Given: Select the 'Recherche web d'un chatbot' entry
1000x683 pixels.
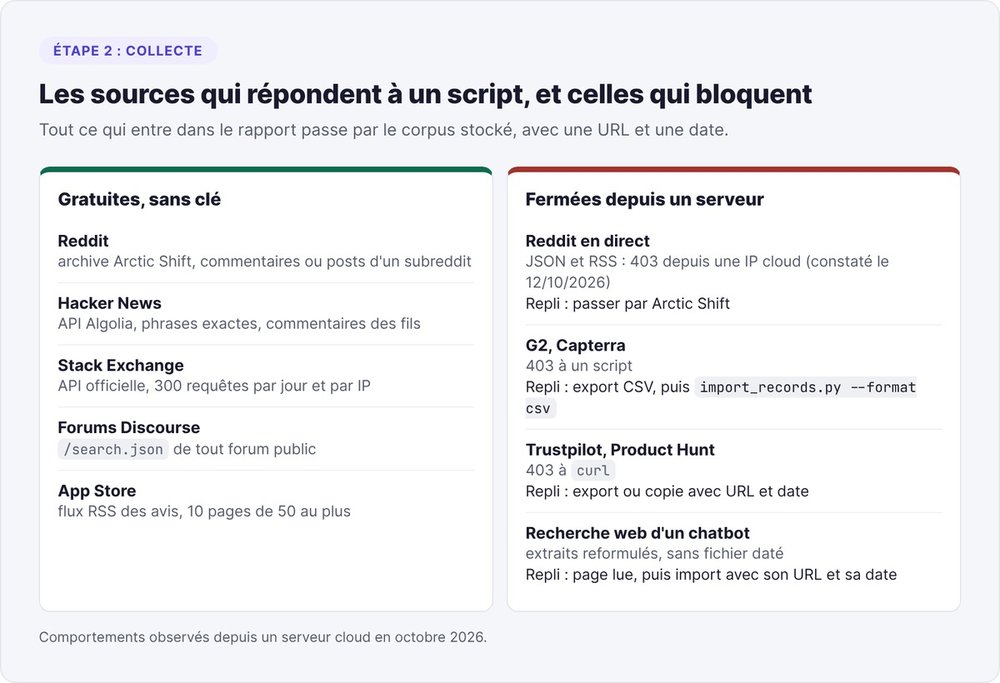Looking at the screenshot, I should point(637,532).
